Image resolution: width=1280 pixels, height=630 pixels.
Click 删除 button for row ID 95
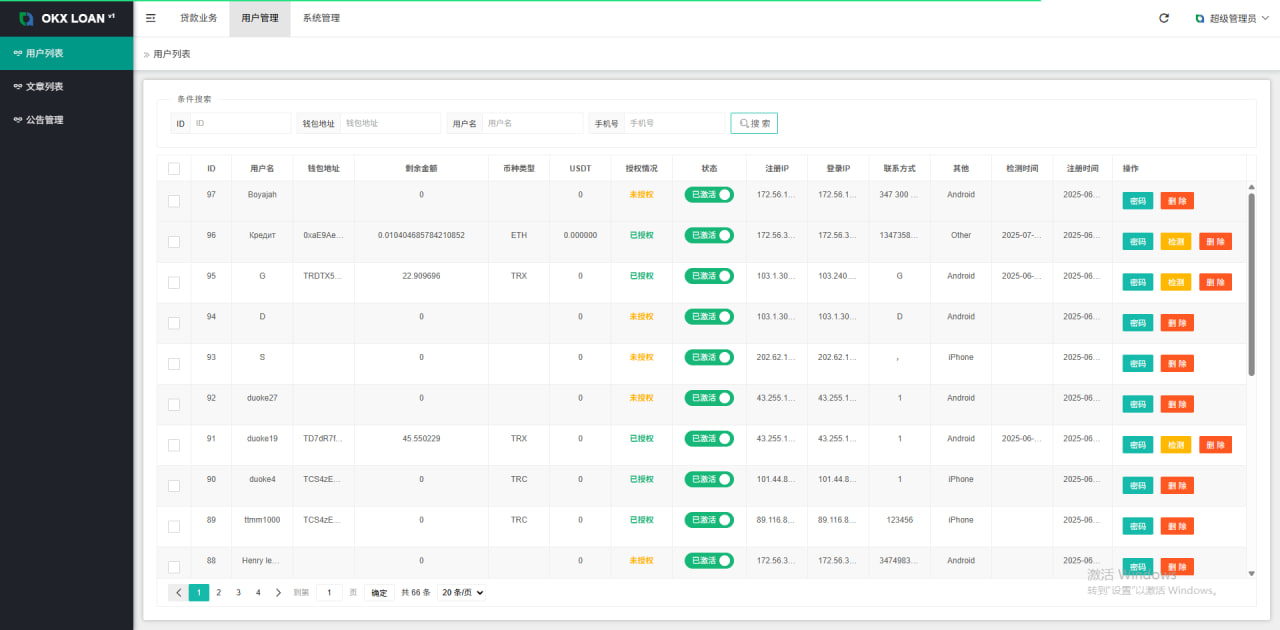click(x=1215, y=282)
